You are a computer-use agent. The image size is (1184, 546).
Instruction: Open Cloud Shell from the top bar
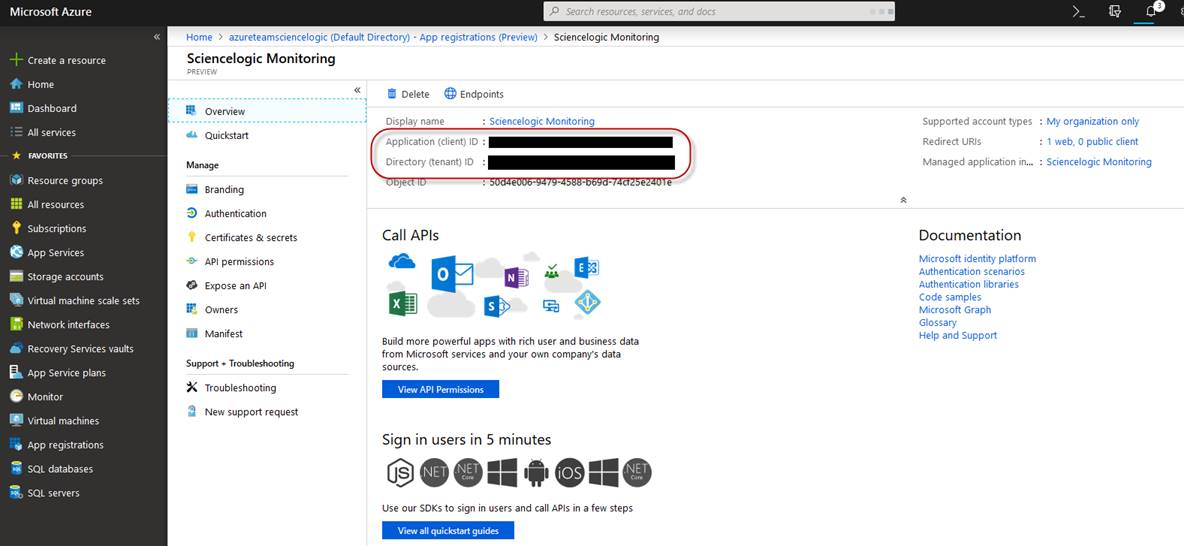pyautogui.click(x=1078, y=11)
